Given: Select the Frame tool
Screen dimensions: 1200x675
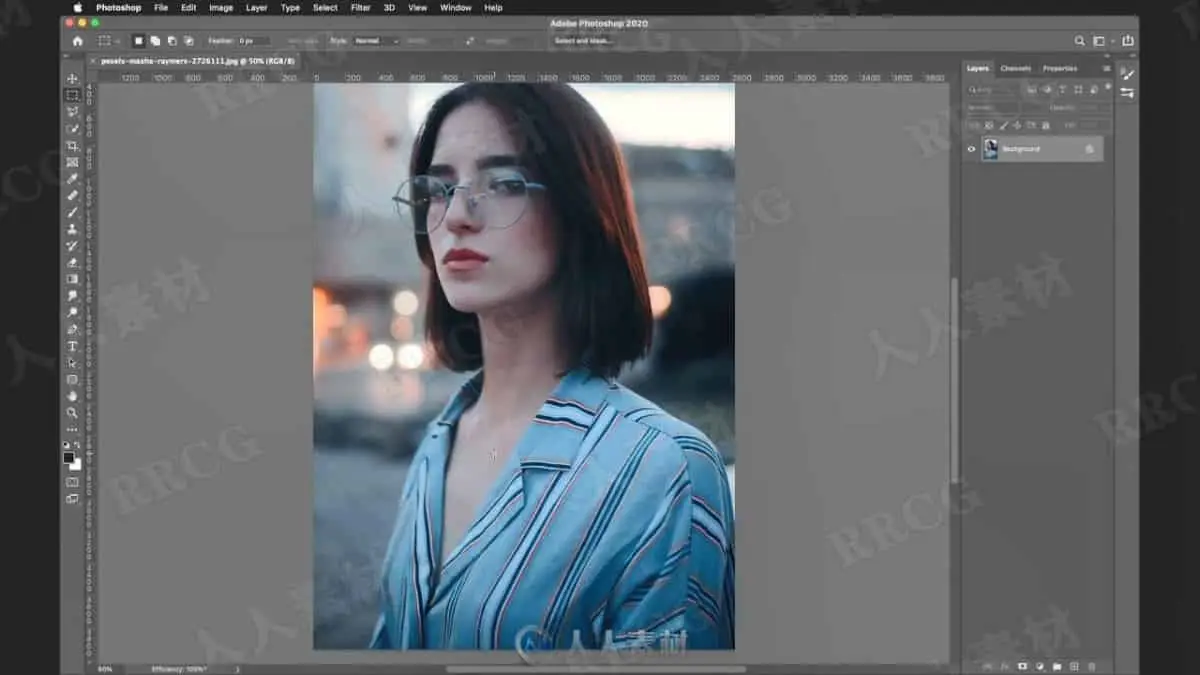Looking at the screenshot, I should point(72,162).
